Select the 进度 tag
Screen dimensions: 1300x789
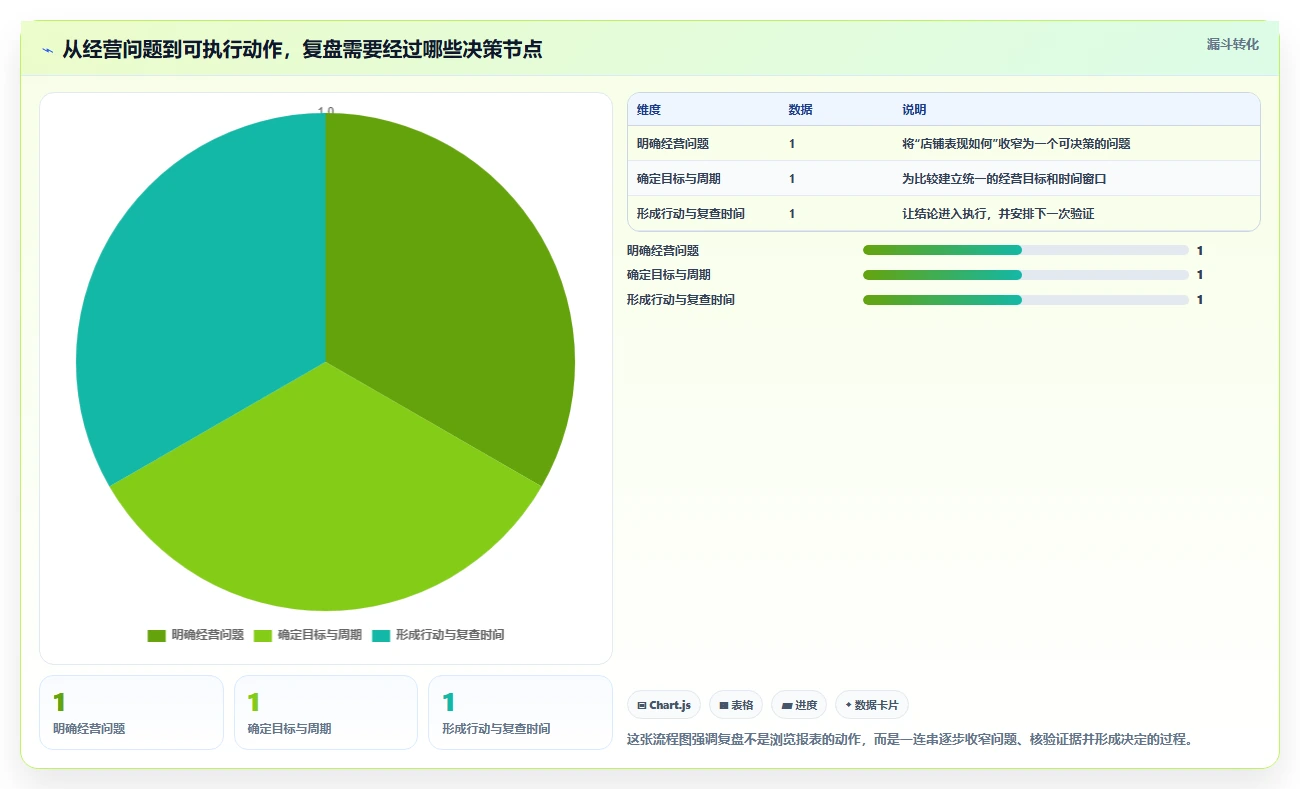tap(799, 705)
